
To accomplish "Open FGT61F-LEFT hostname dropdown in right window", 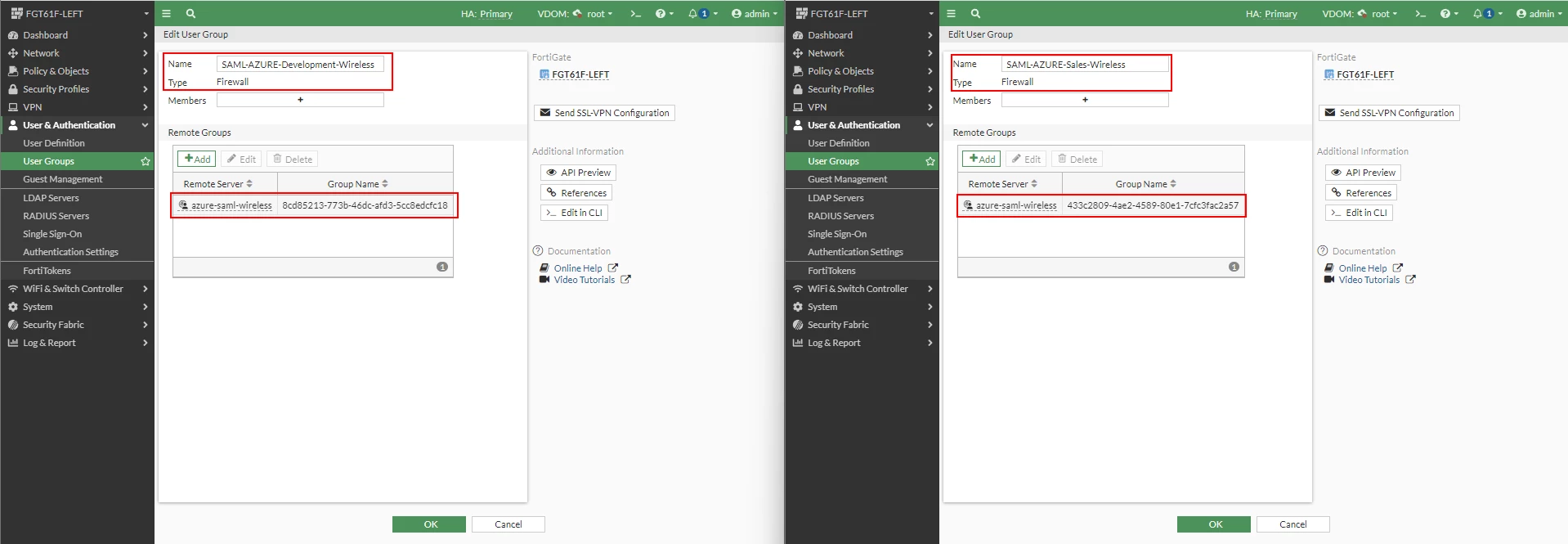I will point(862,13).
